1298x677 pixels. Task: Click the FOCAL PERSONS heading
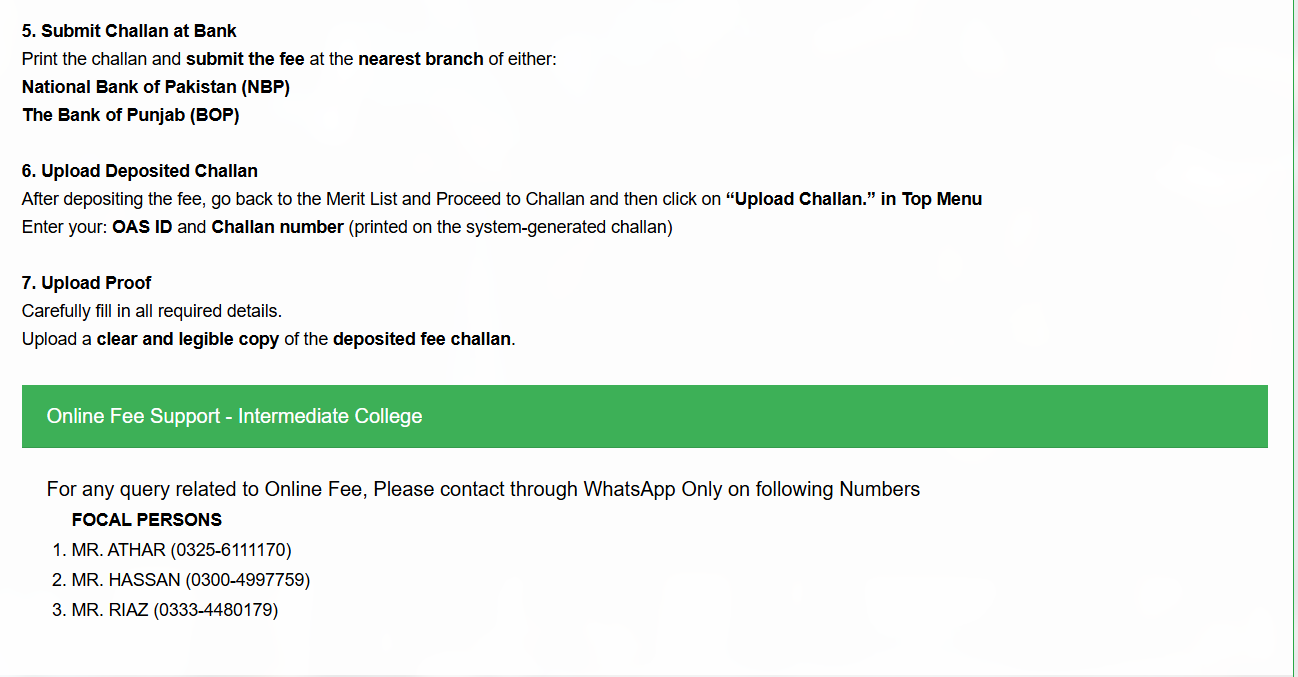[147, 520]
